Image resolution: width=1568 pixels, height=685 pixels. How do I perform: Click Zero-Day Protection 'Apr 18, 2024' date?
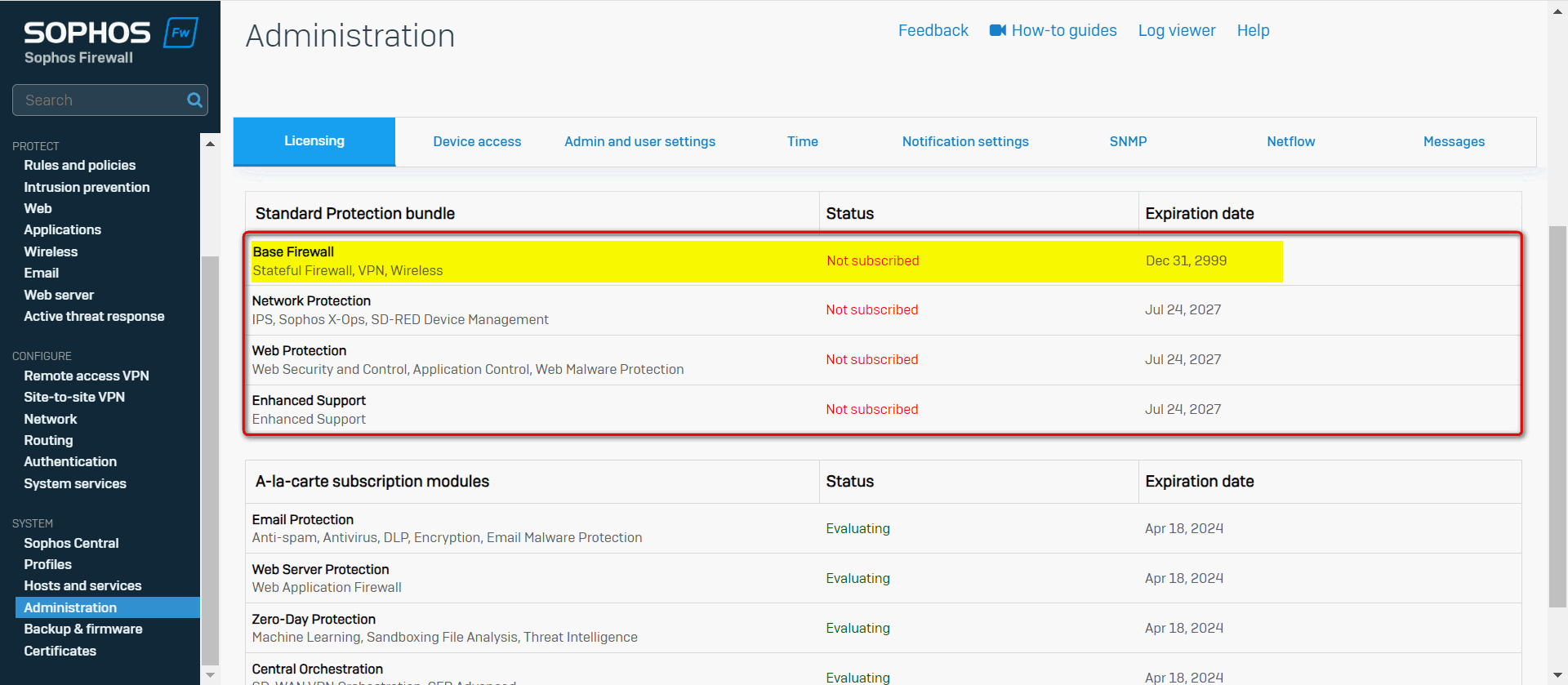point(1183,628)
